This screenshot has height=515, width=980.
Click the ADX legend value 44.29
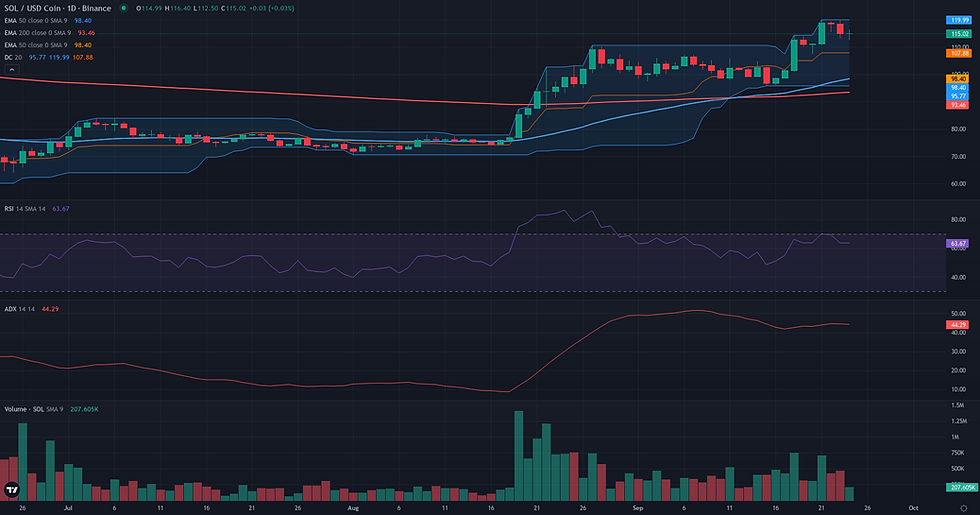coord(50,309)
